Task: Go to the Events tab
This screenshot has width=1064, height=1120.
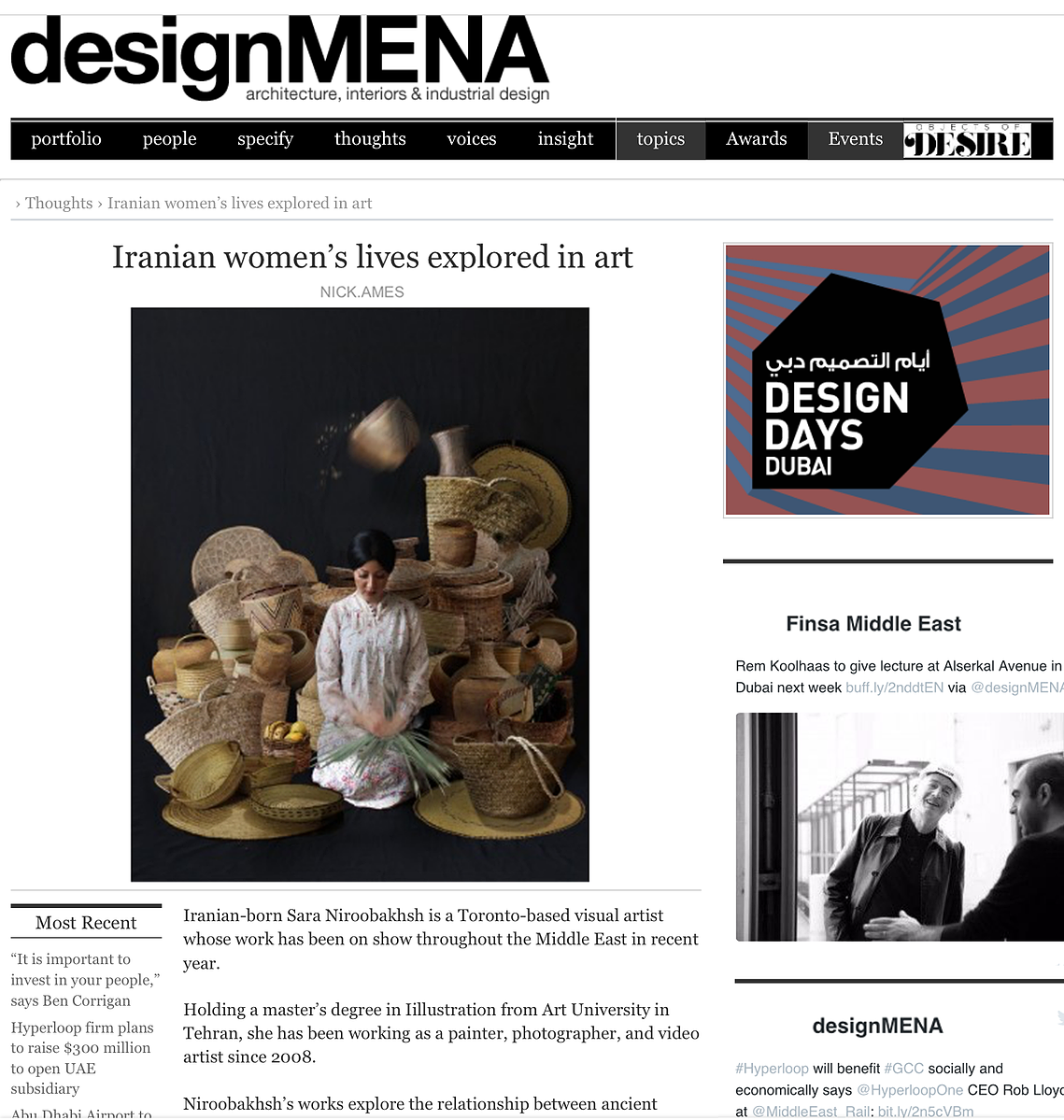Action: click(856, 139)
